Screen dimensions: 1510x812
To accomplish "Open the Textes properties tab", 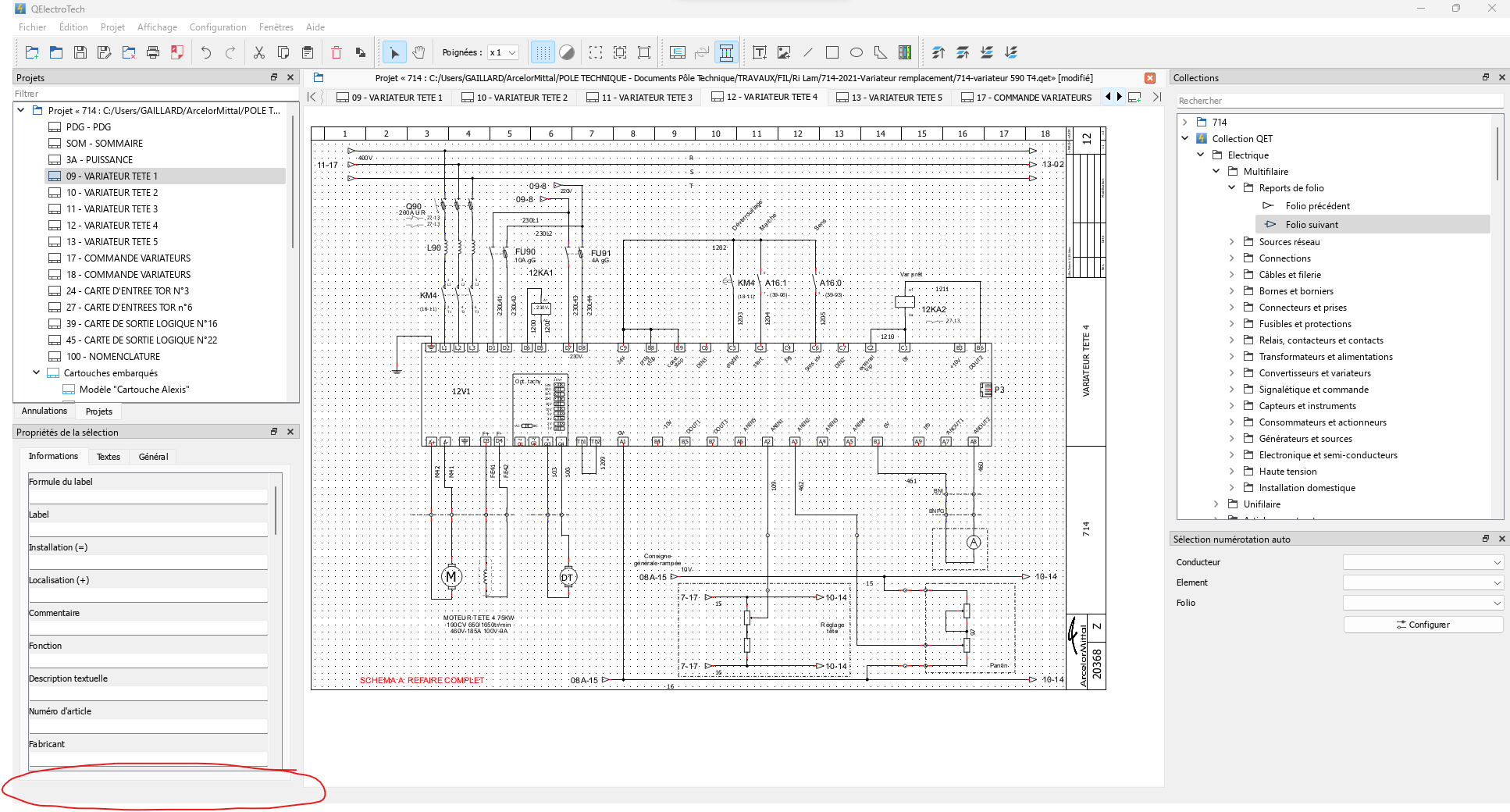I will (109, 457).
